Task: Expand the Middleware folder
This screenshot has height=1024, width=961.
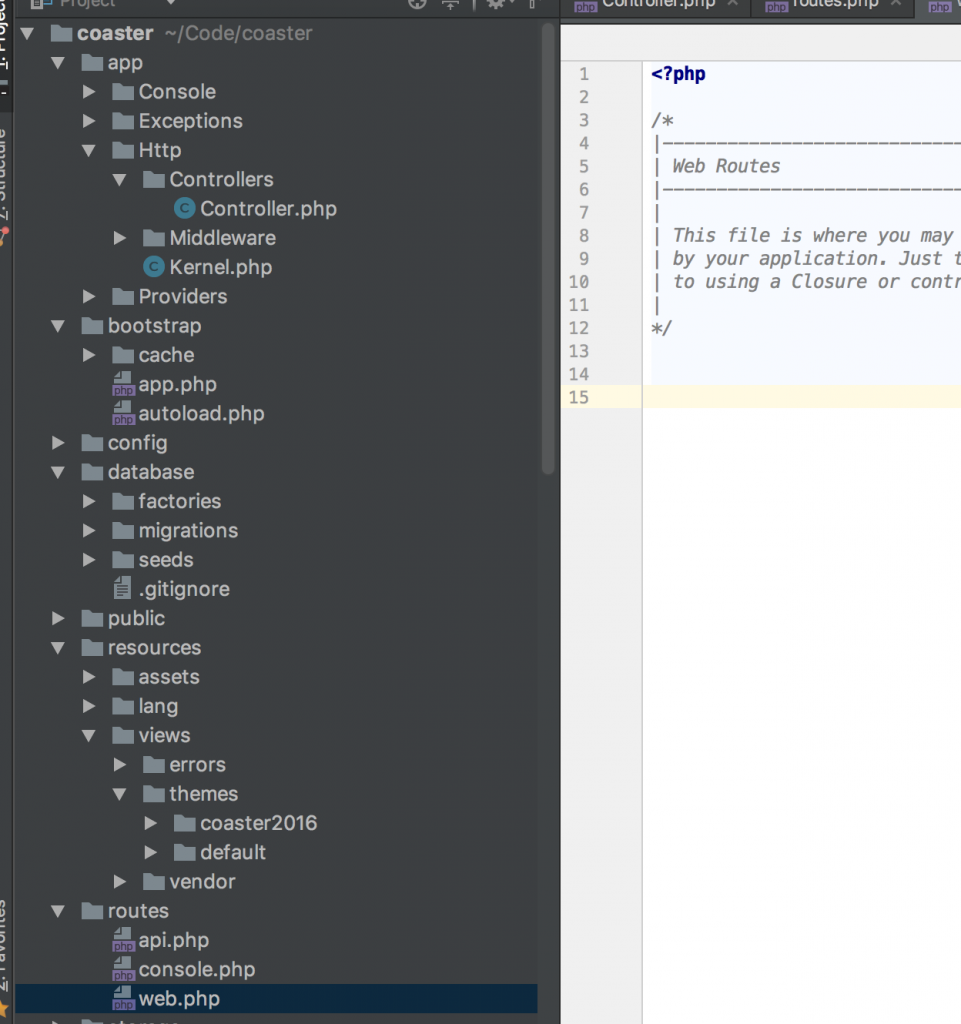Action: click(x=120, y=238)
